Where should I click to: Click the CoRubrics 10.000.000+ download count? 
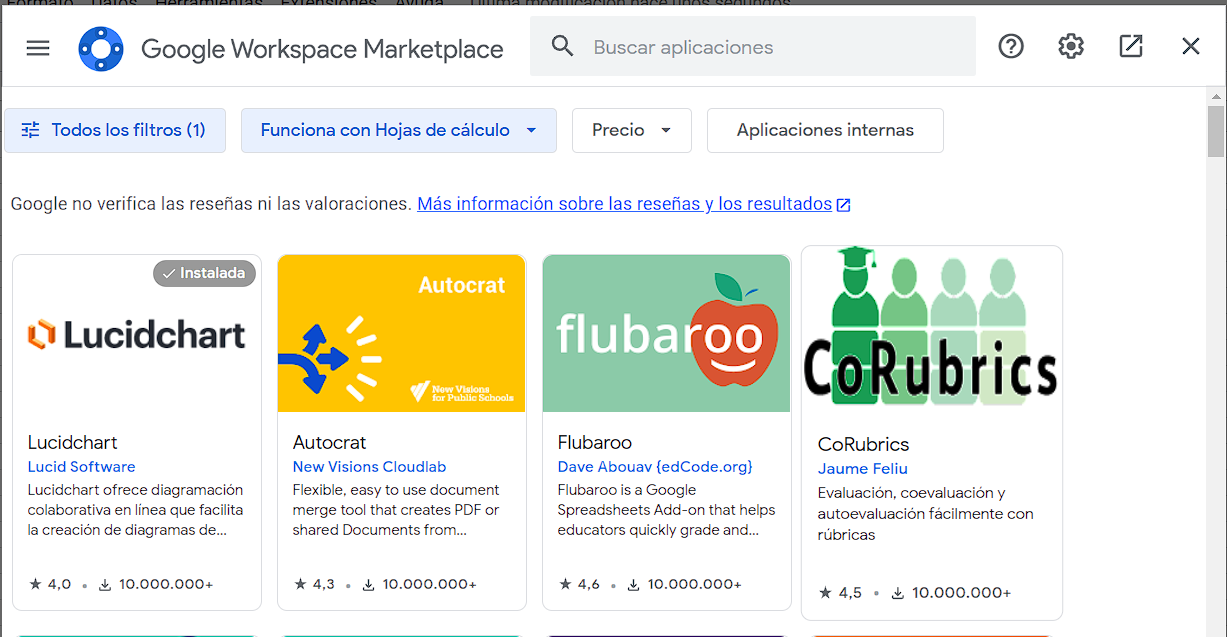click(x=950, y=593)
